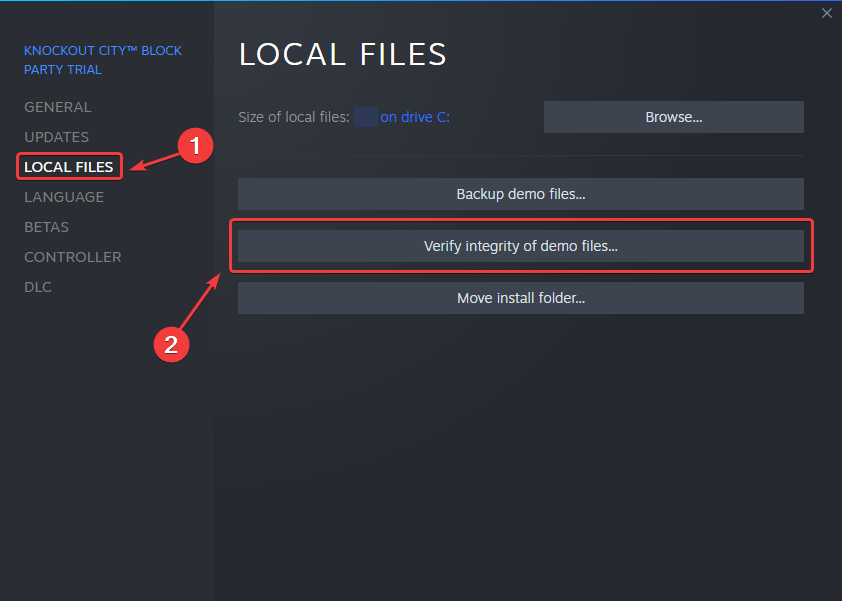Open the General settings tab
Viewport: 842px width, 601px height.
coord(57,107)
